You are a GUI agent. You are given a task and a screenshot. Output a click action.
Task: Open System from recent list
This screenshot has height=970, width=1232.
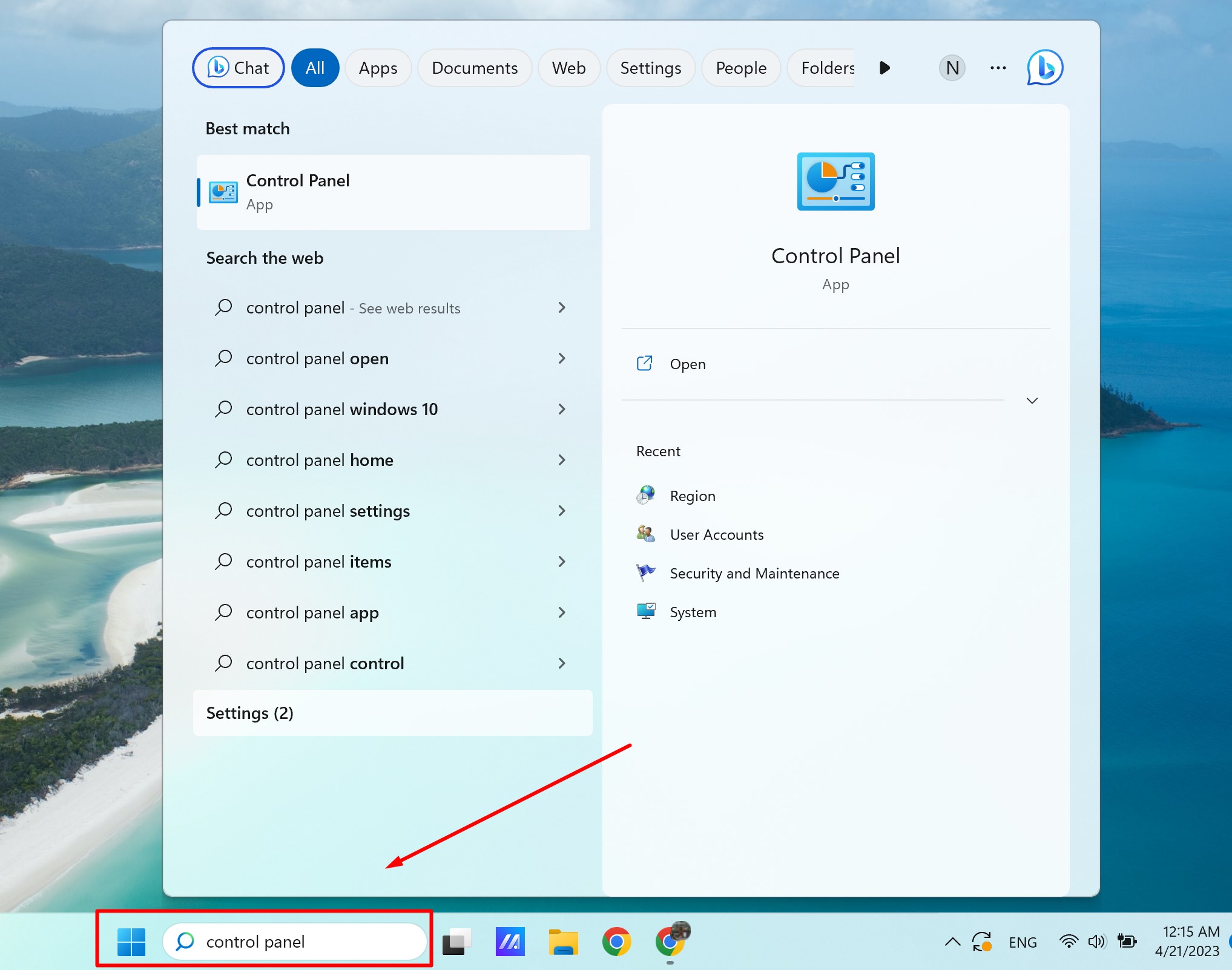[693, 612]
